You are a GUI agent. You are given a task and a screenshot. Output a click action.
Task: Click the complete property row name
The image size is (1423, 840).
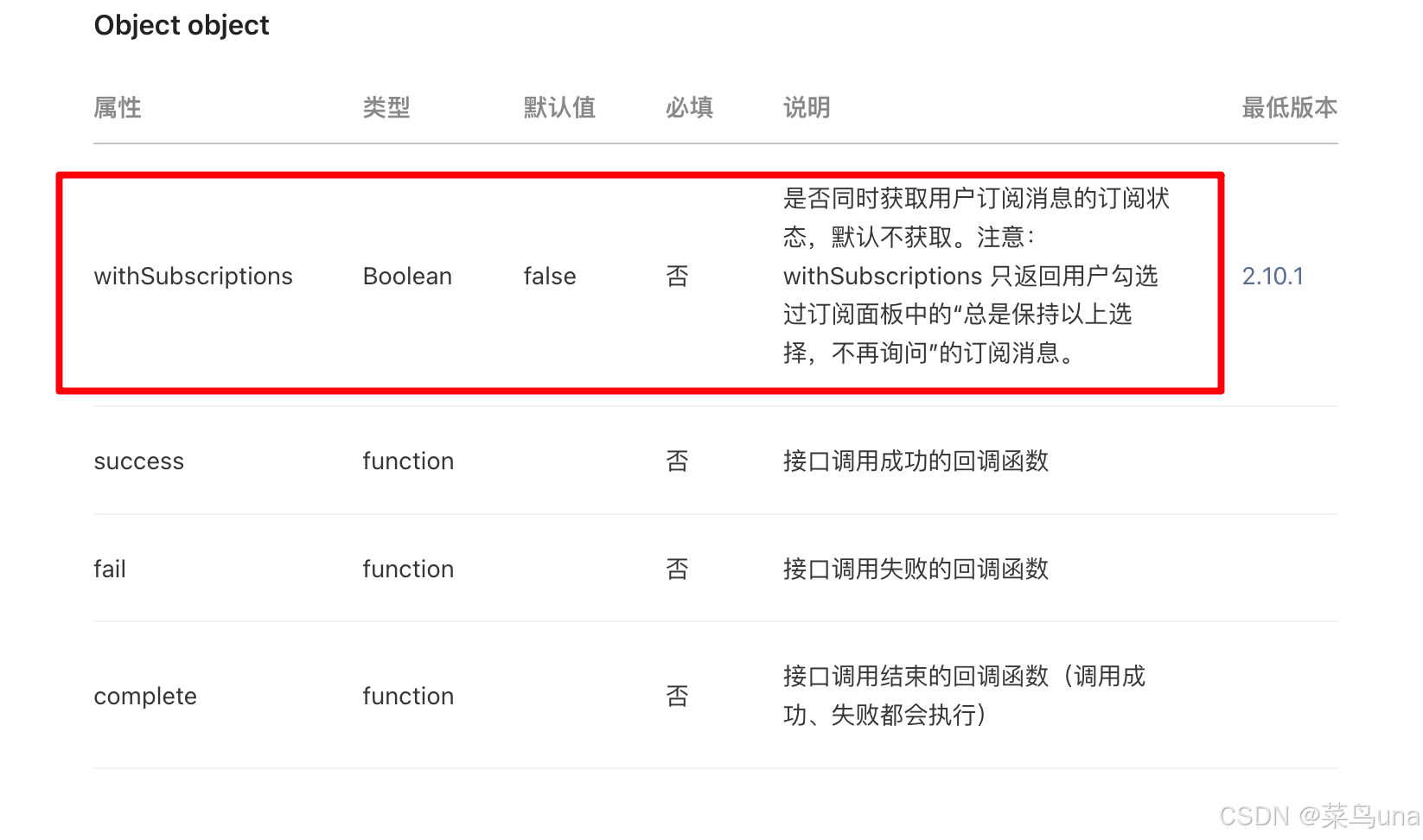145,696
